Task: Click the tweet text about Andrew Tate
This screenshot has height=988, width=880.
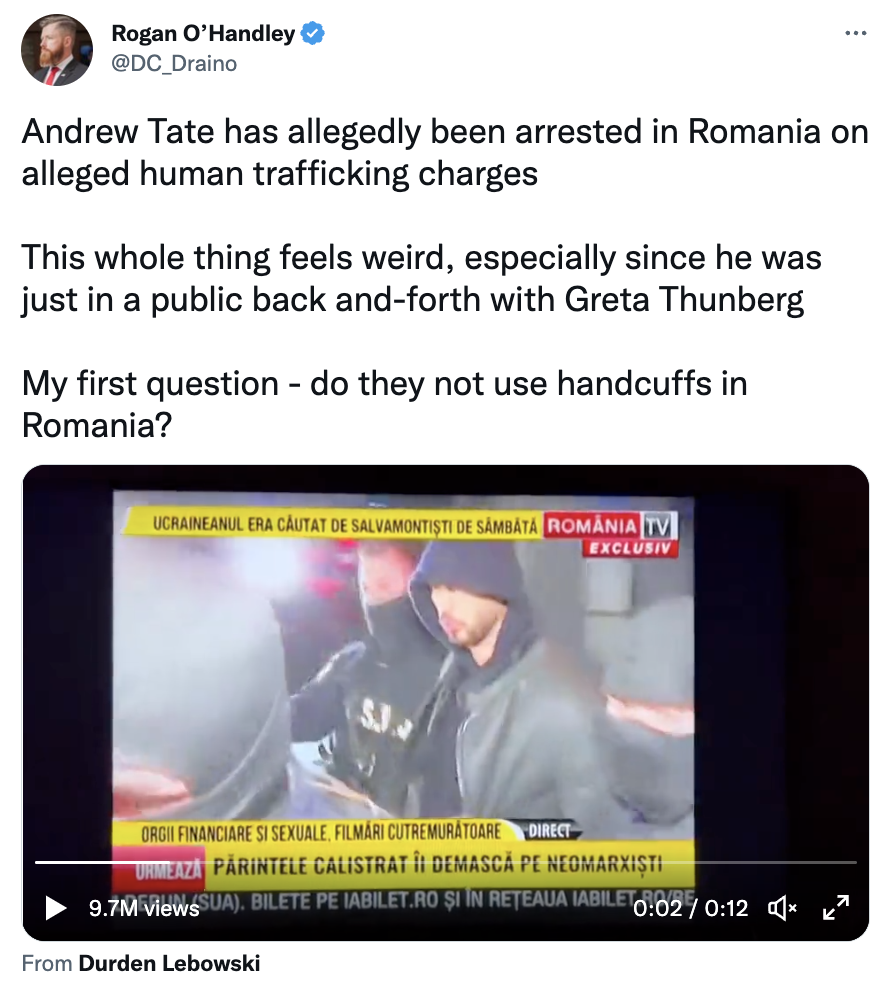Action: [445, 152]
